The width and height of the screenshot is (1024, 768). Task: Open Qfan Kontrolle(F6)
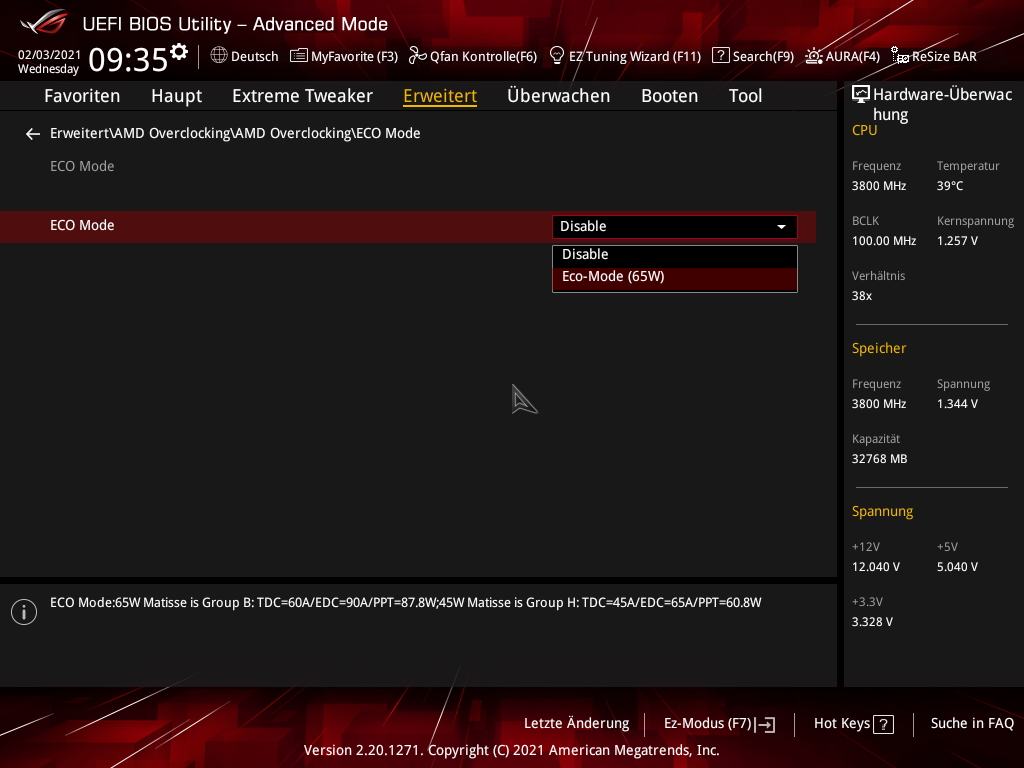tap(473, 56)
